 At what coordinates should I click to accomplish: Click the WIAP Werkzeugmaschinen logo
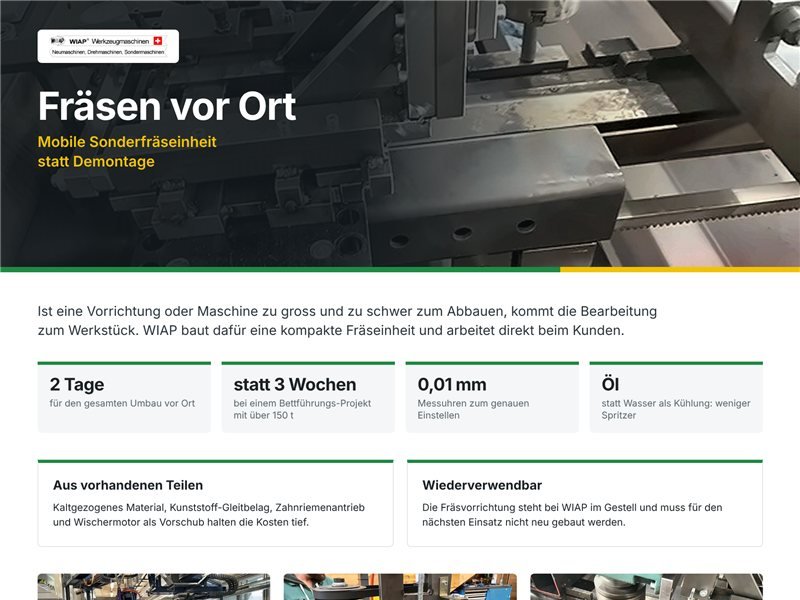(x=108, y=46)
